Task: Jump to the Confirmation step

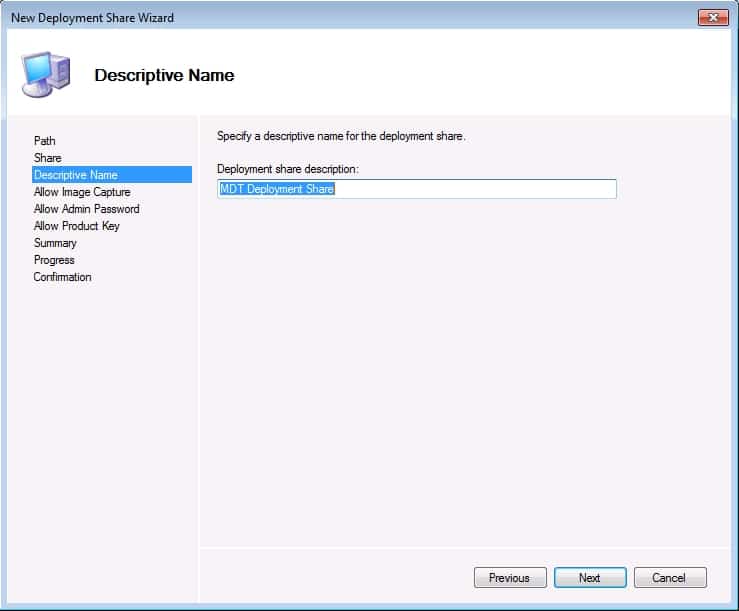Action: (63, 277)
